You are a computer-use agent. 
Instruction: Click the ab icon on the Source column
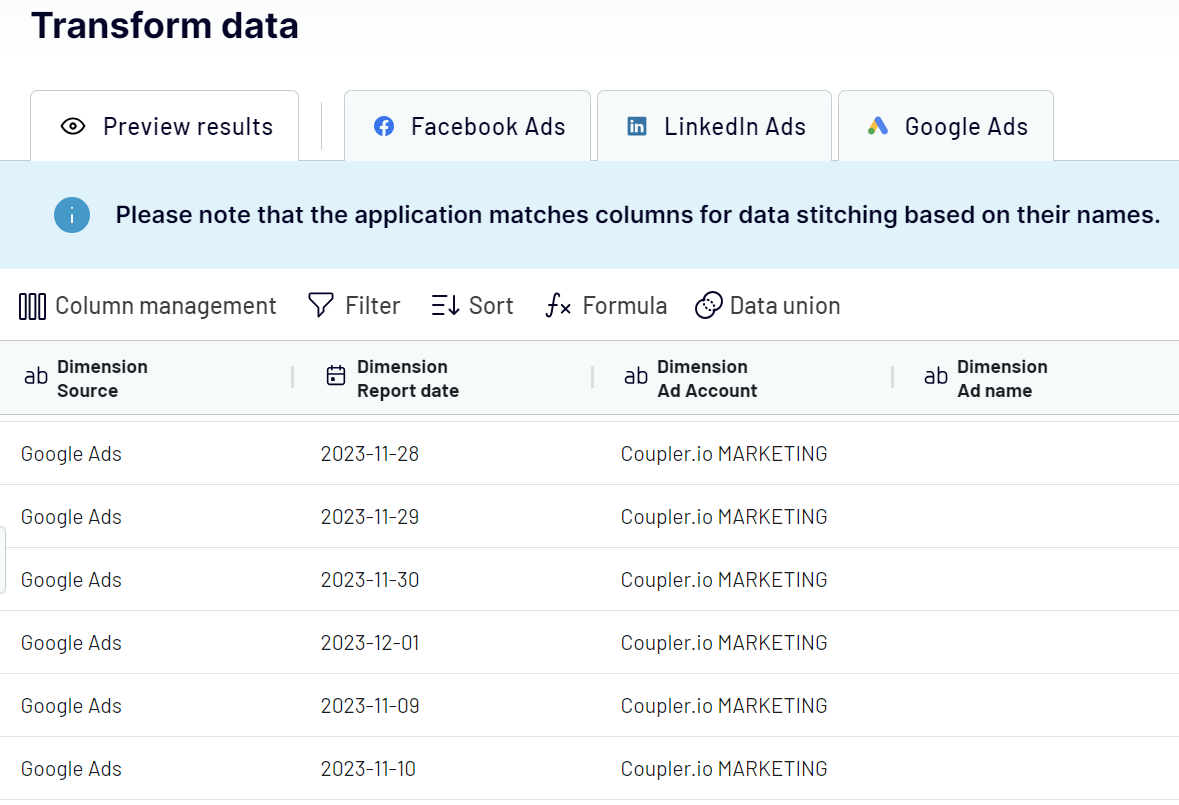(36, 377)
